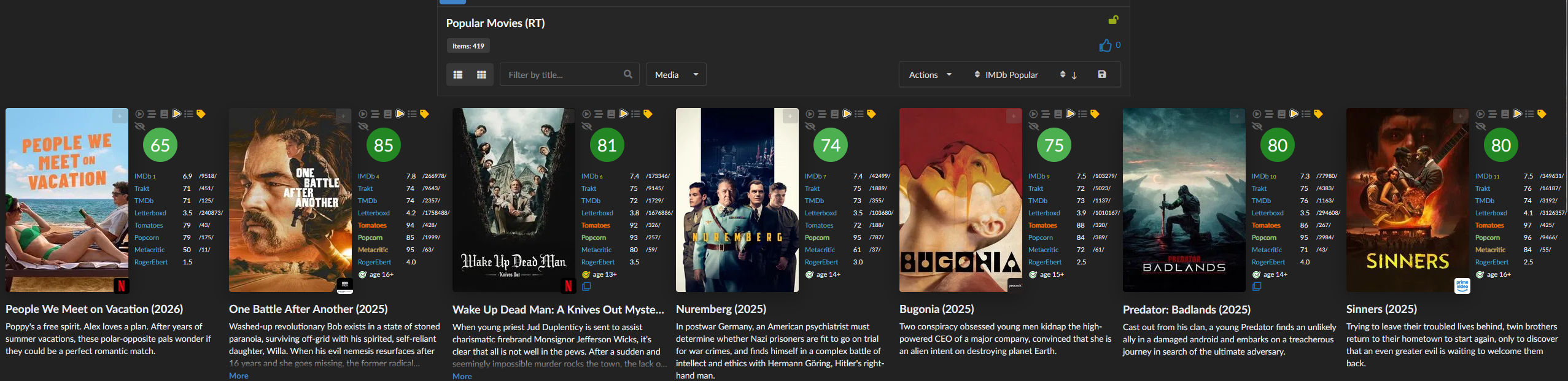Open the Actions dropdown menu
1568x381 pixels.
pos(930,74)
